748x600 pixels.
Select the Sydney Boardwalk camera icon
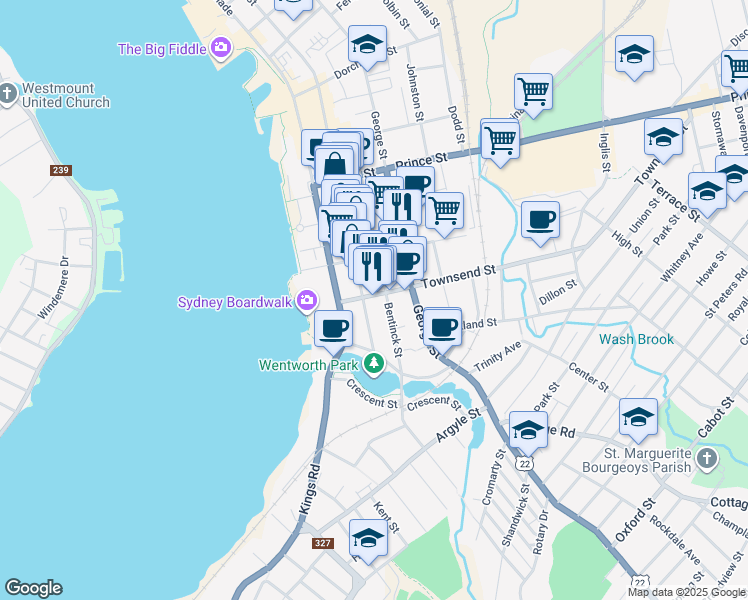(x=307, y=300)
